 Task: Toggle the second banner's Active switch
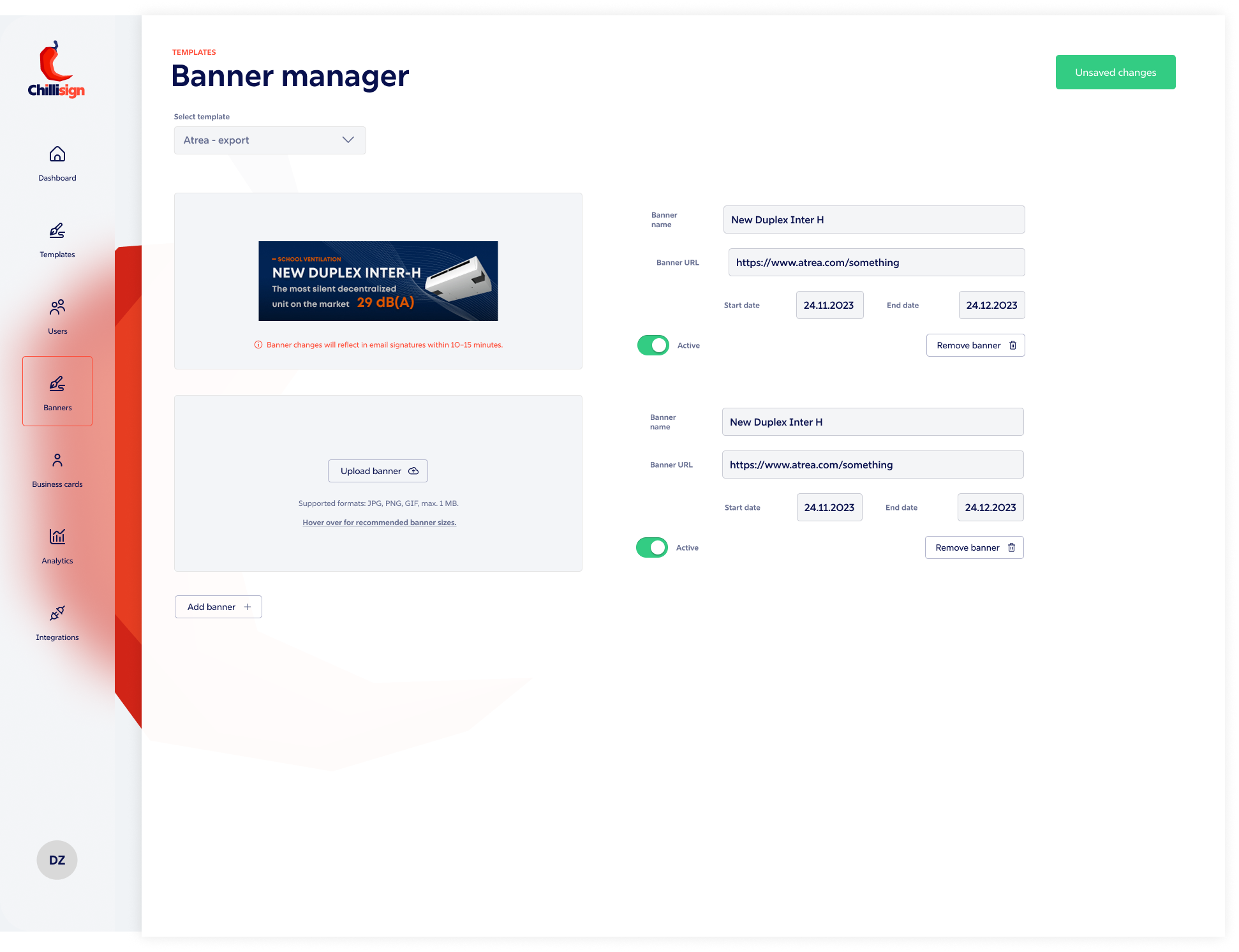coord(652,547)
